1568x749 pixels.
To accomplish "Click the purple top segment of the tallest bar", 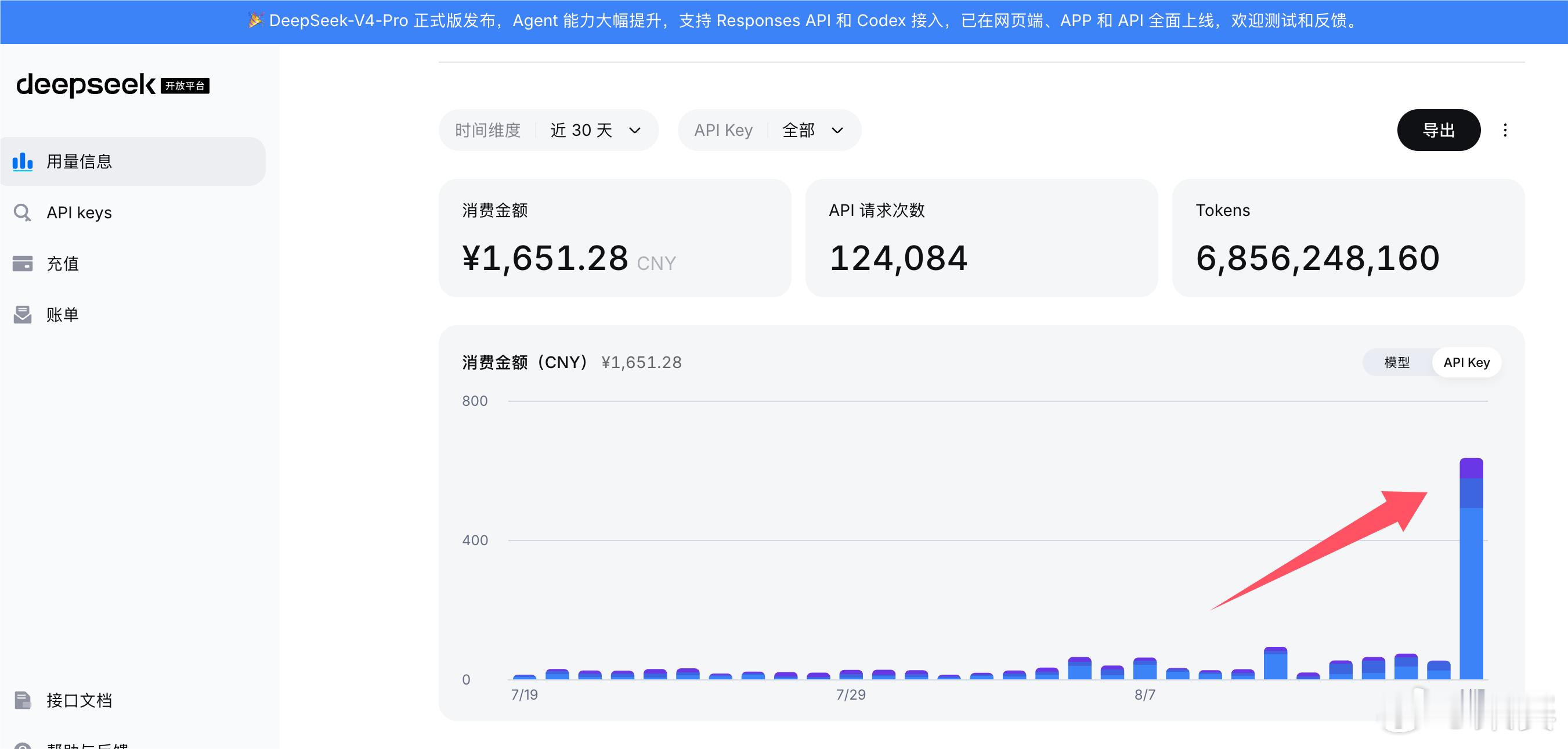I will click(x=1471, y=469).
